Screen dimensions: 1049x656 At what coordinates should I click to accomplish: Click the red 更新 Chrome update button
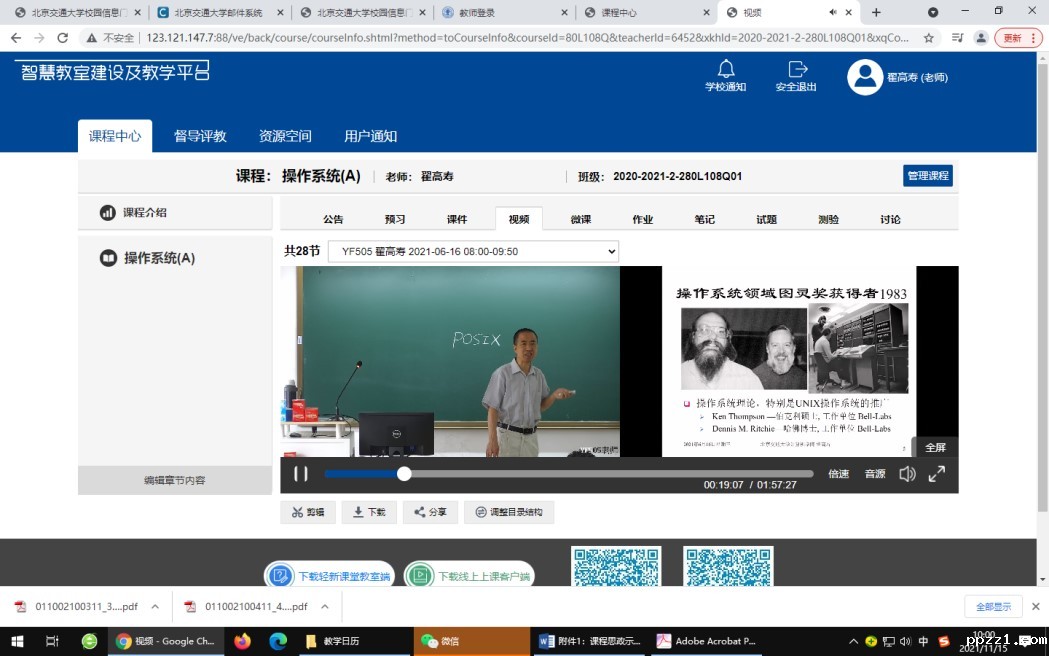click(x=1018, y=38)
